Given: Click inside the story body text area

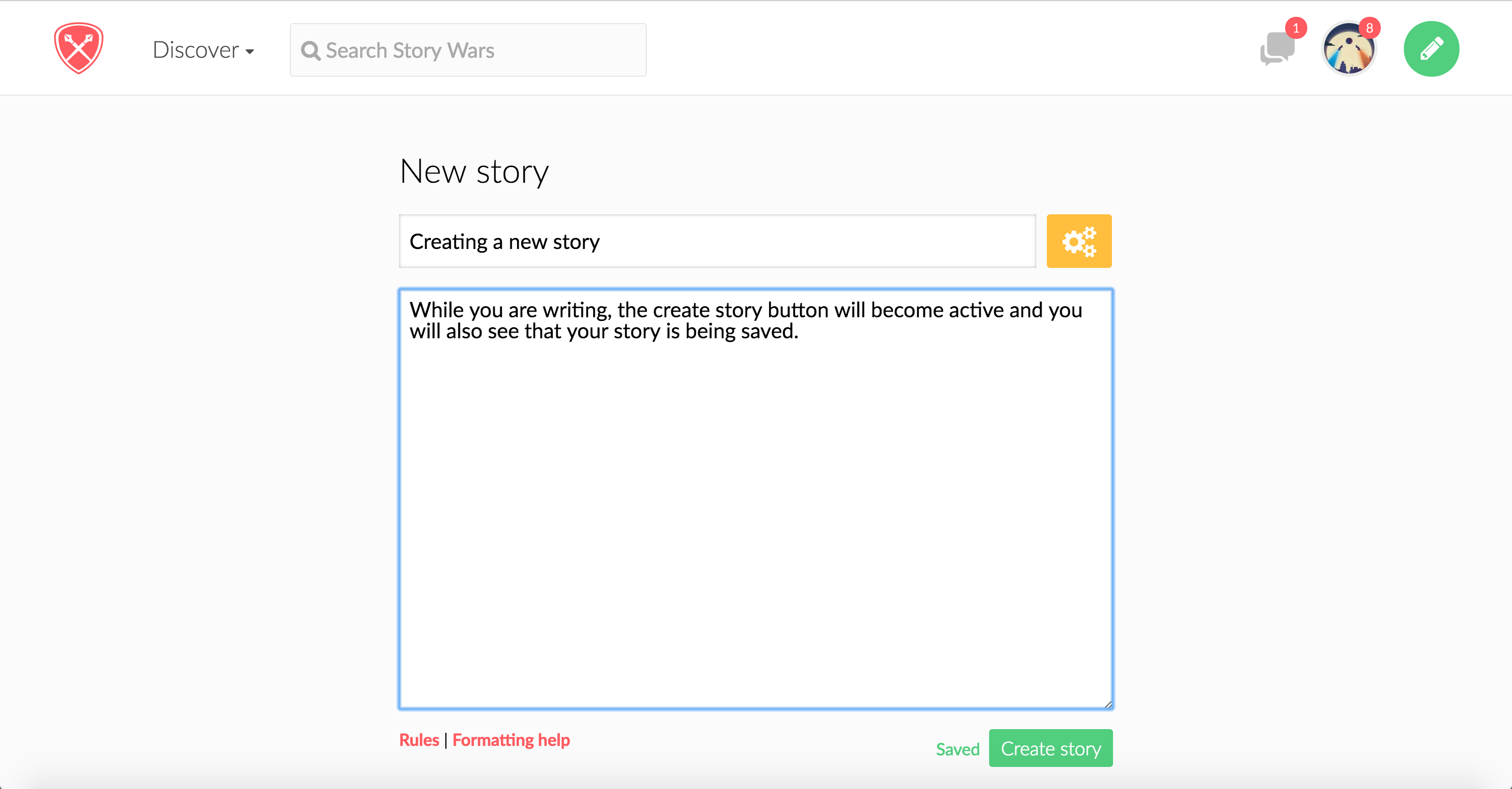Looking at the screenshot, I should click(755, 499).
